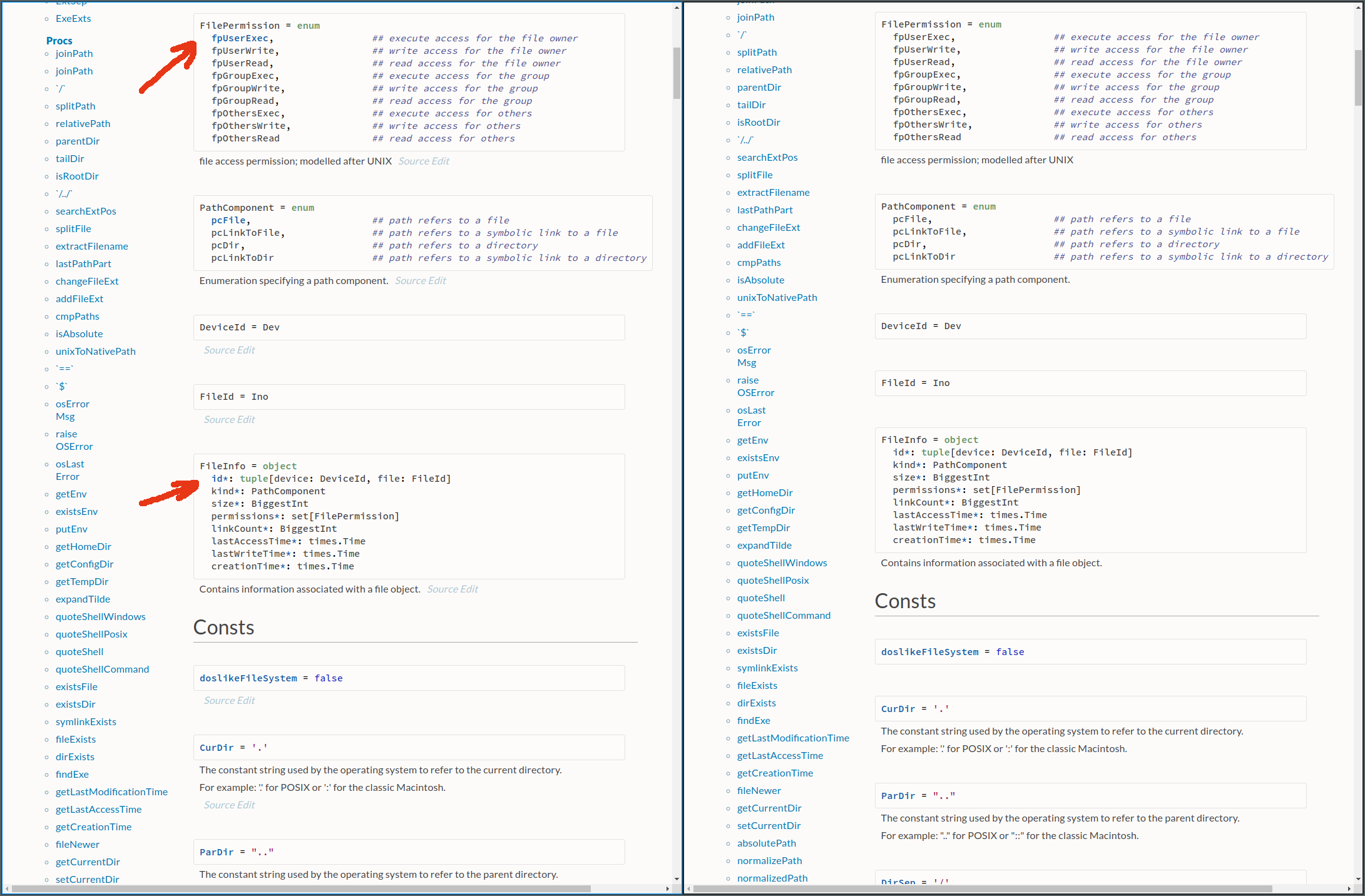1365x896 pixels.
Task: Click the left pane horizontal scrollbar right arrow
Action: 668,888
